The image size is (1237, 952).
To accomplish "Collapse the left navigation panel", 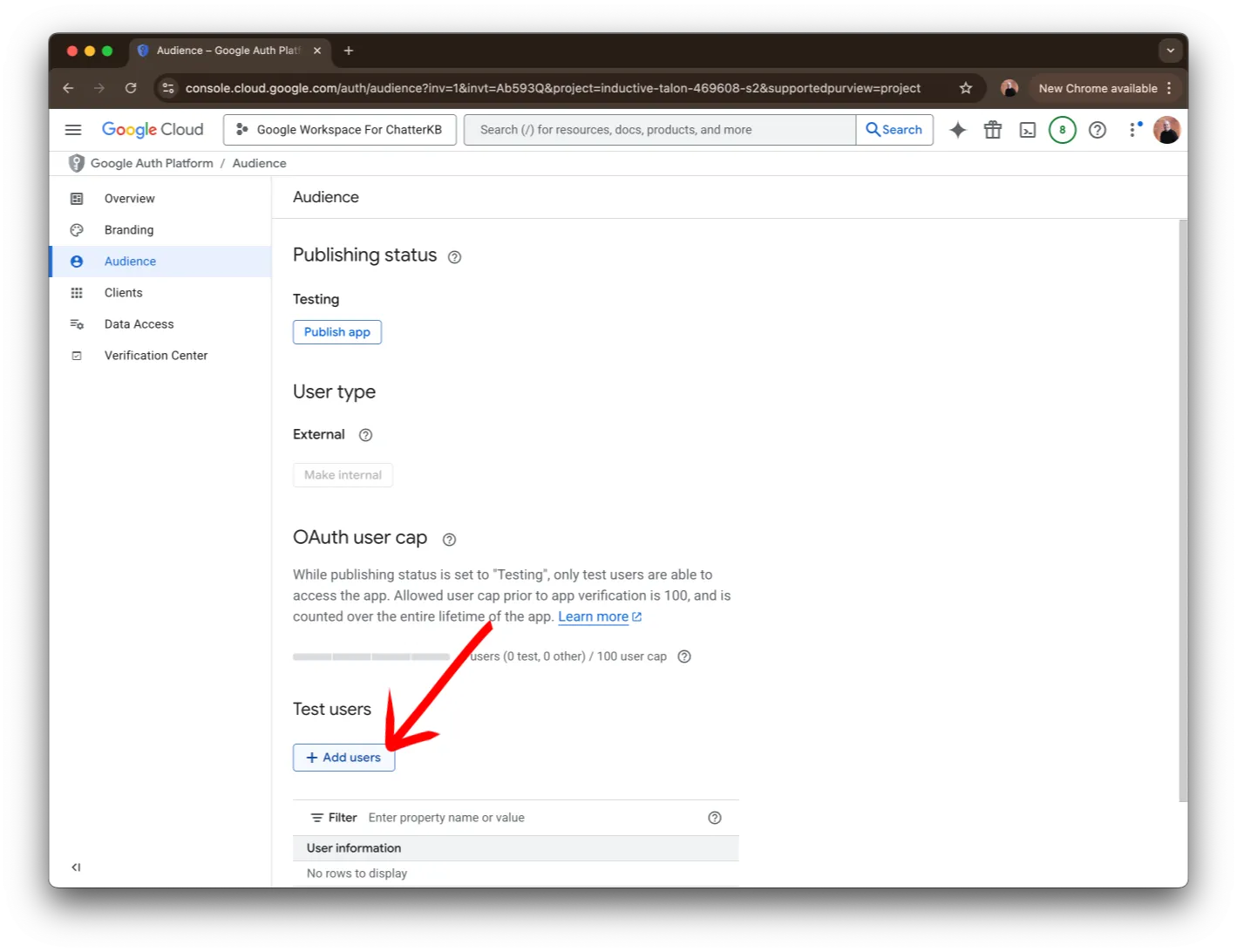I will [76, 867].
